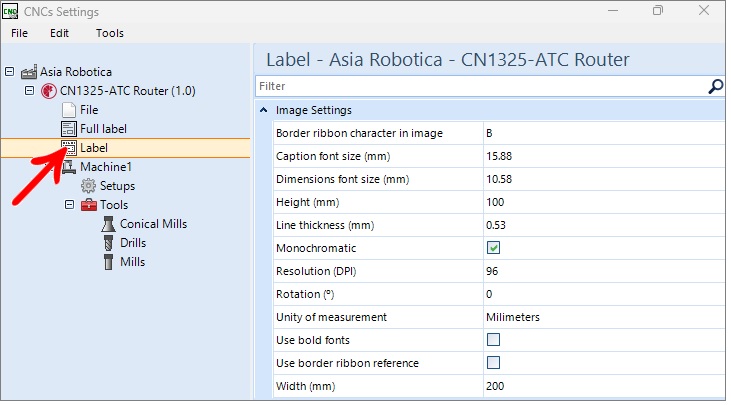Select Mills in the tree

click(x=132, y=262)
